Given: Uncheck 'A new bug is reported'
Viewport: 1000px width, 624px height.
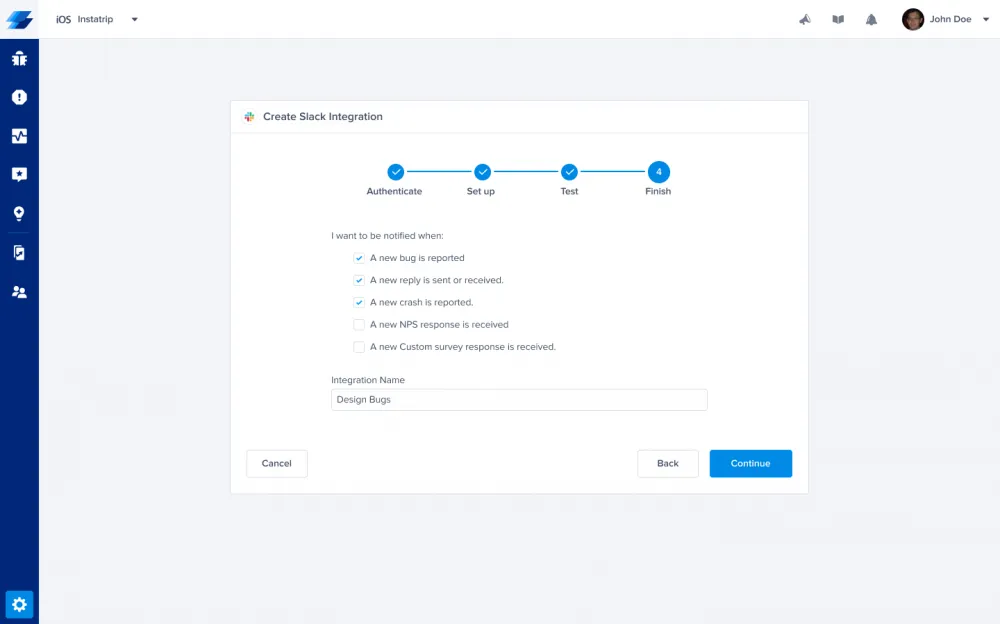Looking at the screenshot, I should click(359, 258).
